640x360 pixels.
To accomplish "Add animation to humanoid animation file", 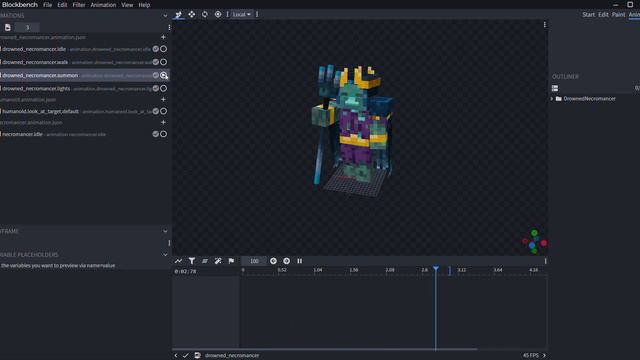I will click(x=163, y=99).
